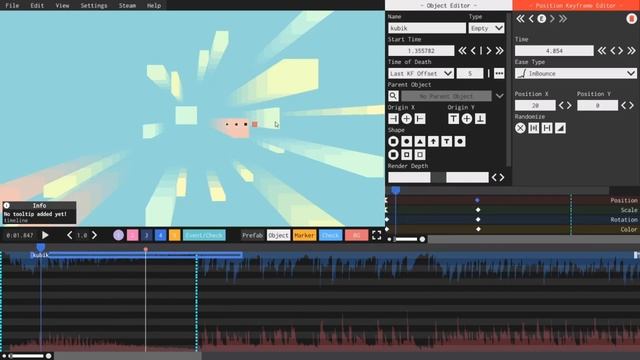Select the arrow shape

(x=433, y=141)
